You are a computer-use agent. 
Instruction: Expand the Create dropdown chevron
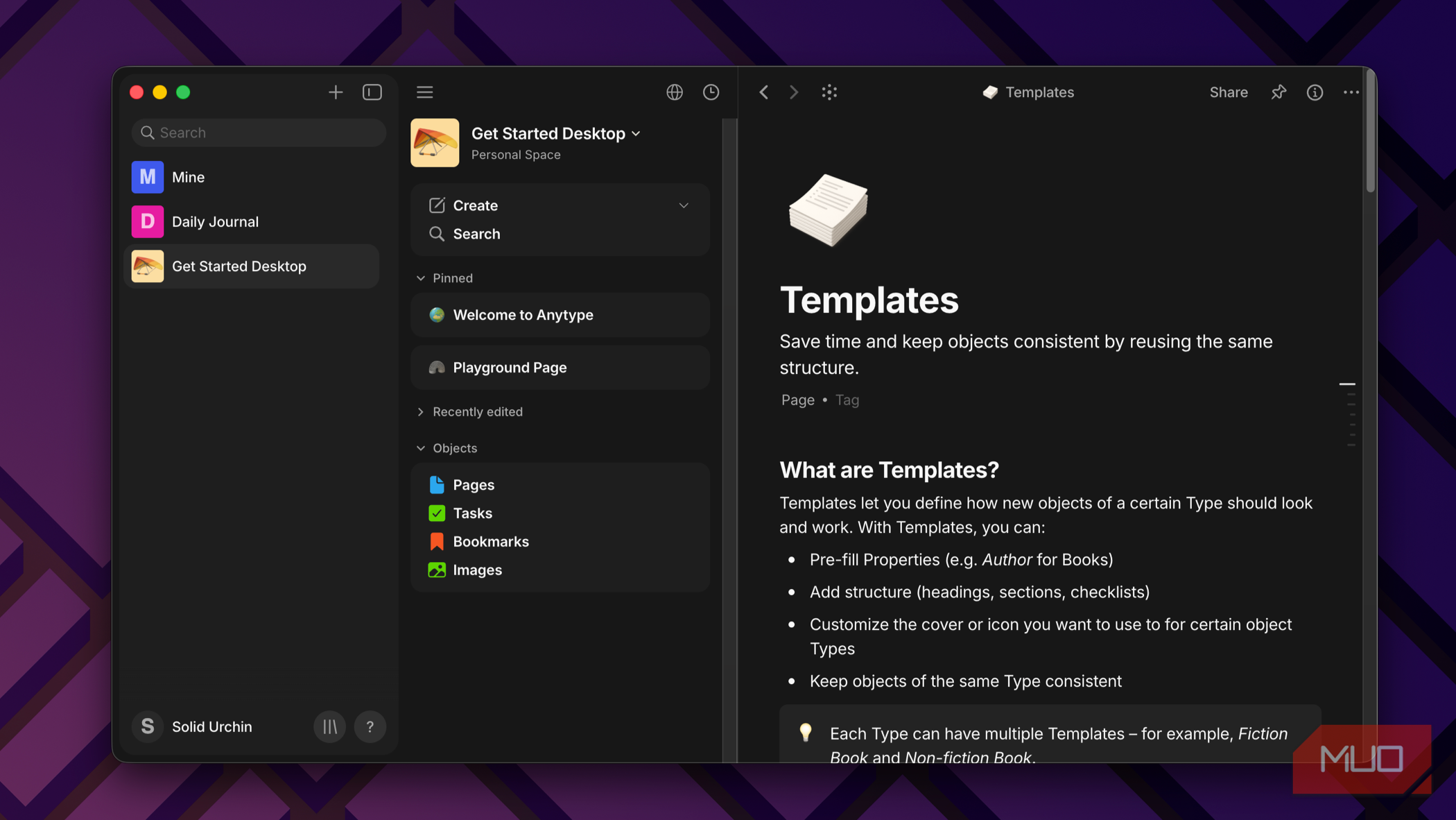(x=684, y=205)
